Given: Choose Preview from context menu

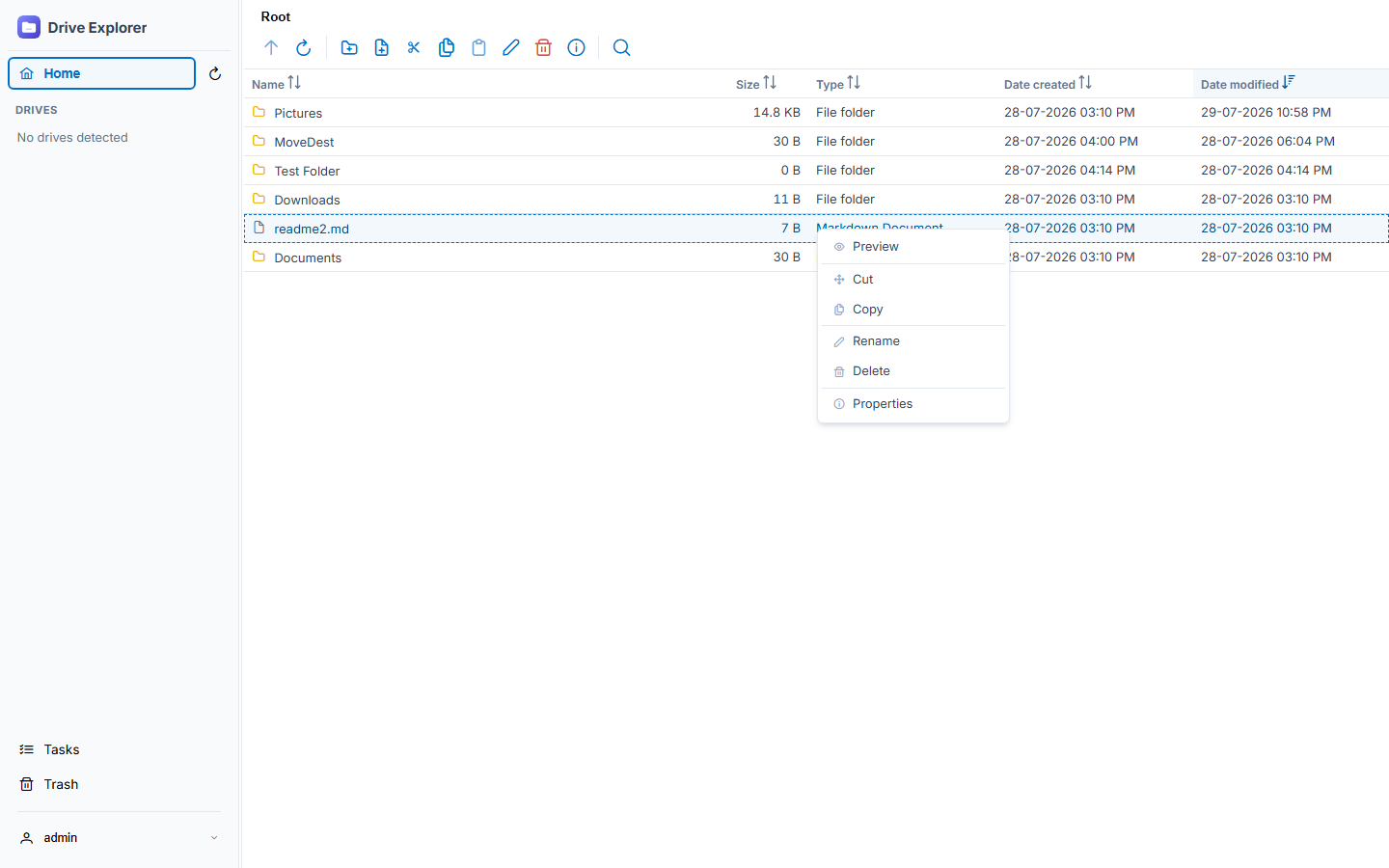Looking at the screenshot, I should tap(913, 247).
